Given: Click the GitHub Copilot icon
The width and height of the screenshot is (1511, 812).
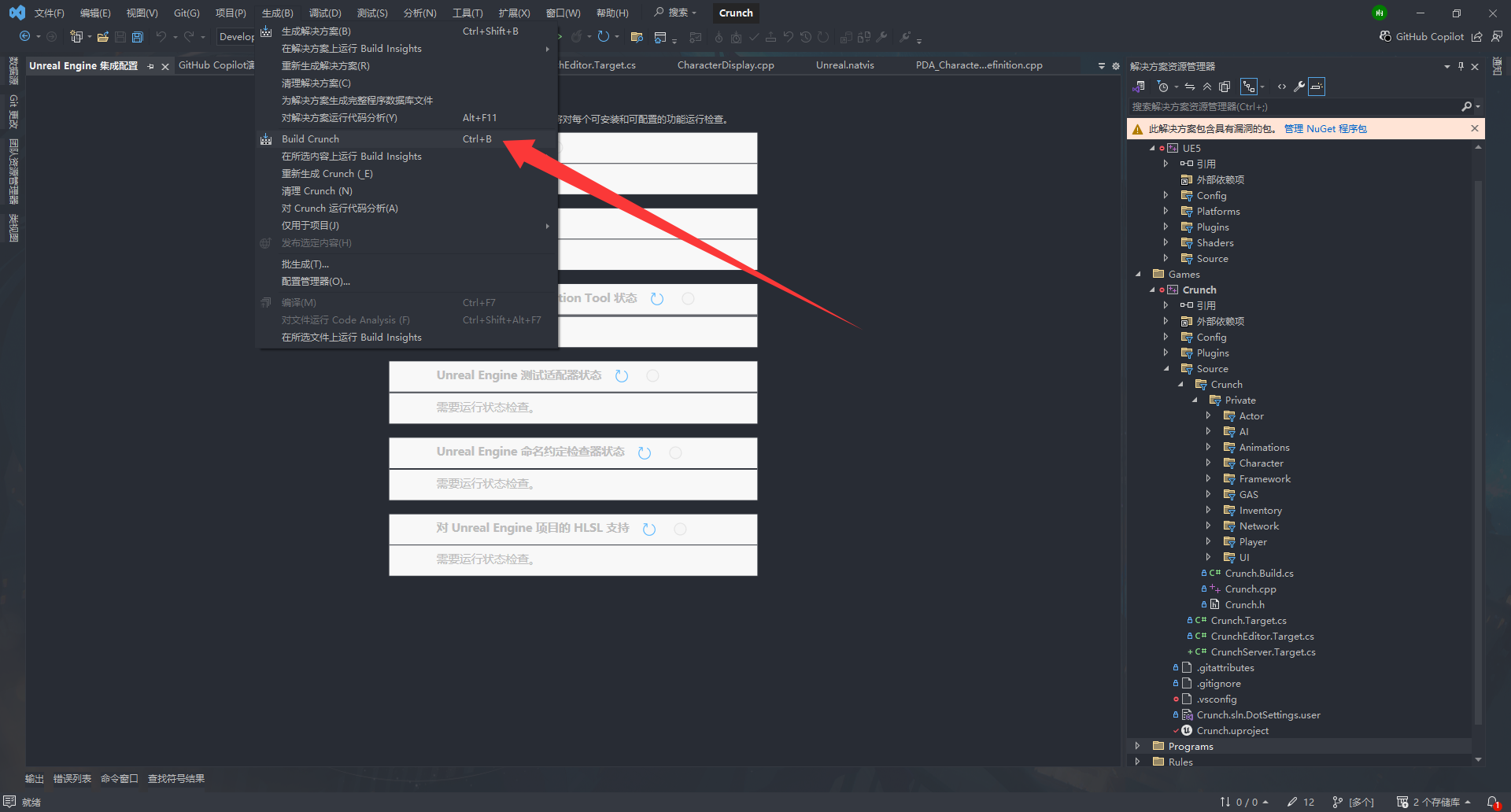Looking at the screenshot, I should point(1385,37).
